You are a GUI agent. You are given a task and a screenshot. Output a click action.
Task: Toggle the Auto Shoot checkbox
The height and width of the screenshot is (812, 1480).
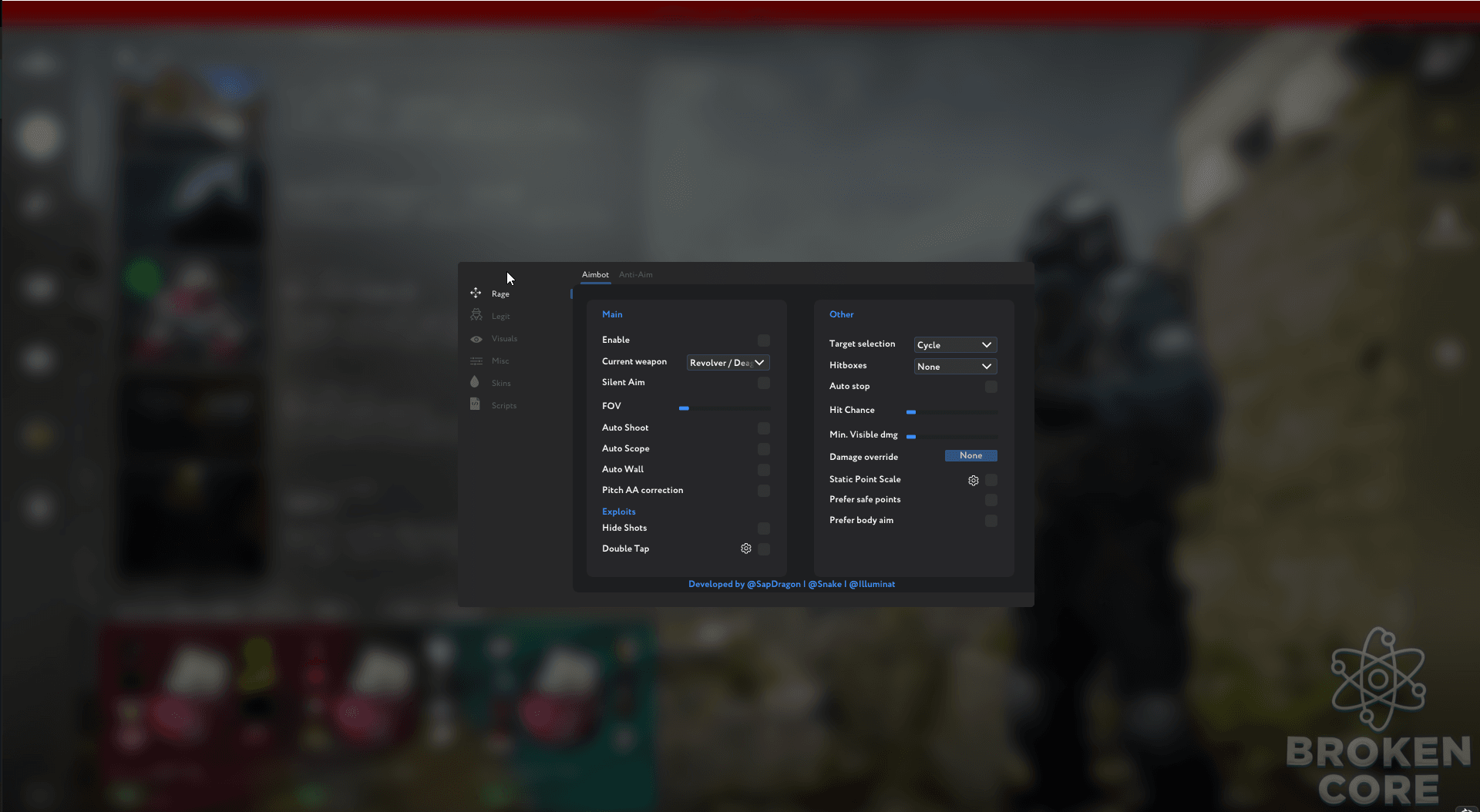click(763, 428)
